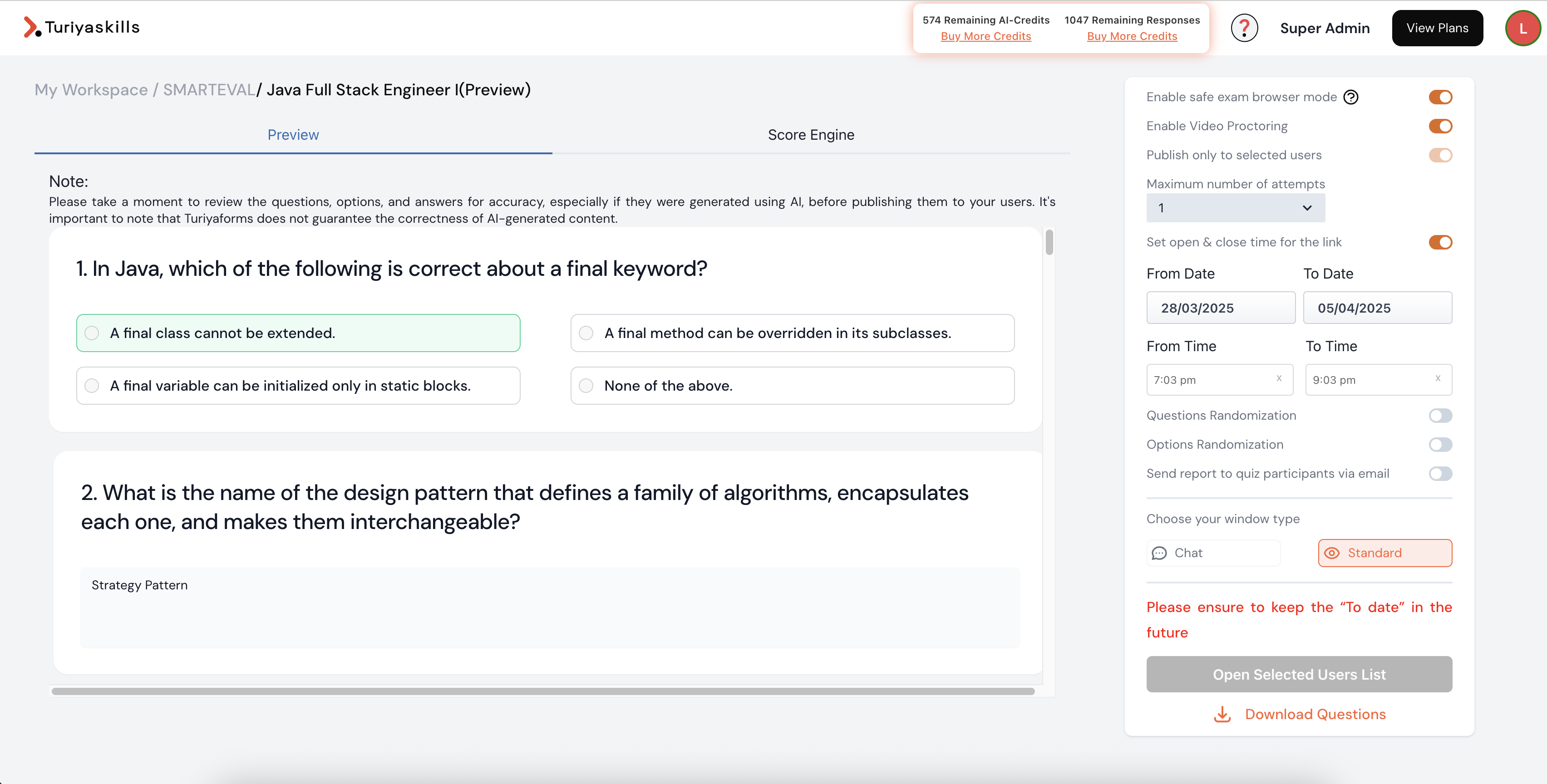
Task: Select the Standard window type with eye icon
Action: click(1384, 553)
